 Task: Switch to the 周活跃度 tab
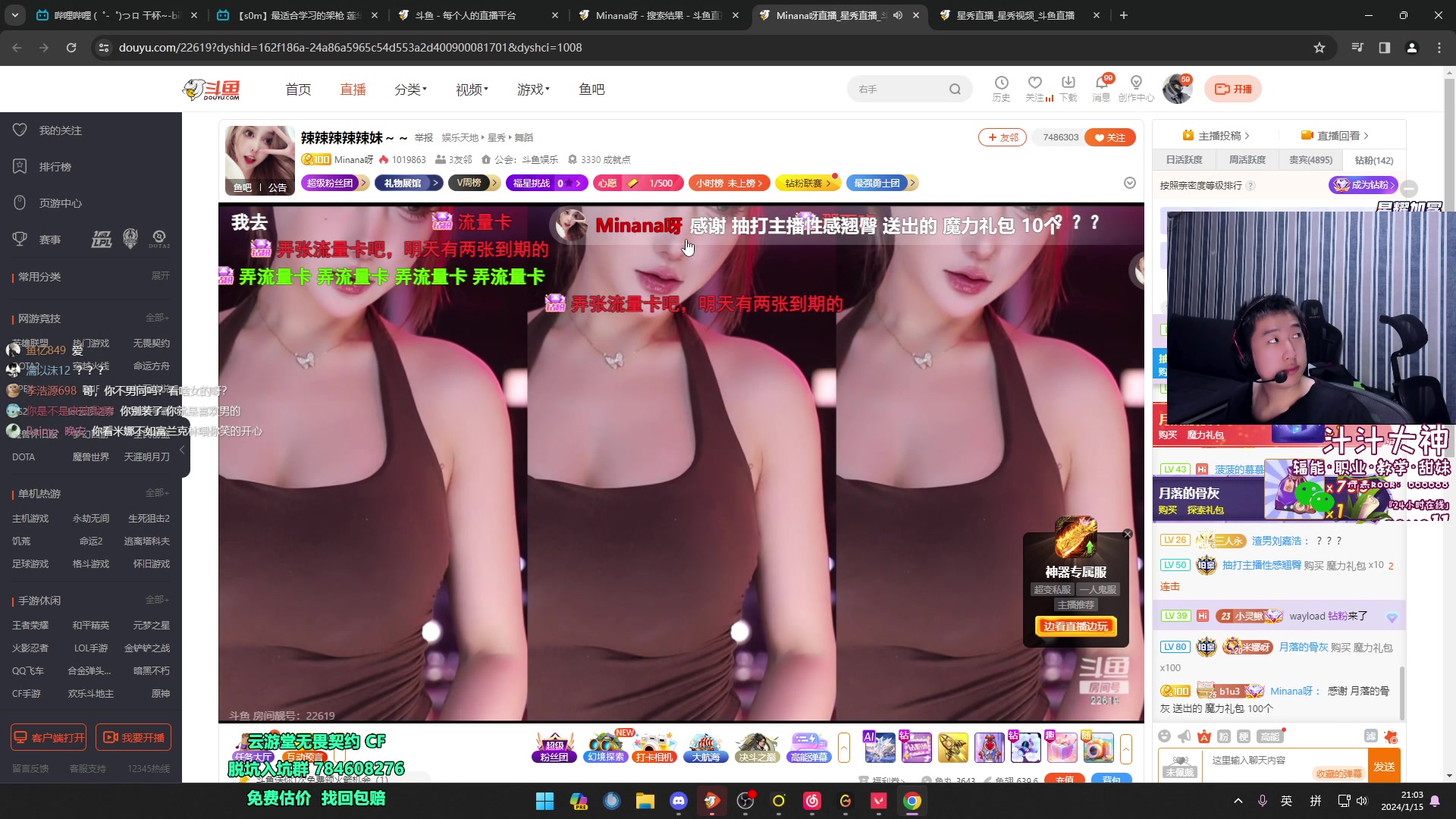coord(1247,160)
